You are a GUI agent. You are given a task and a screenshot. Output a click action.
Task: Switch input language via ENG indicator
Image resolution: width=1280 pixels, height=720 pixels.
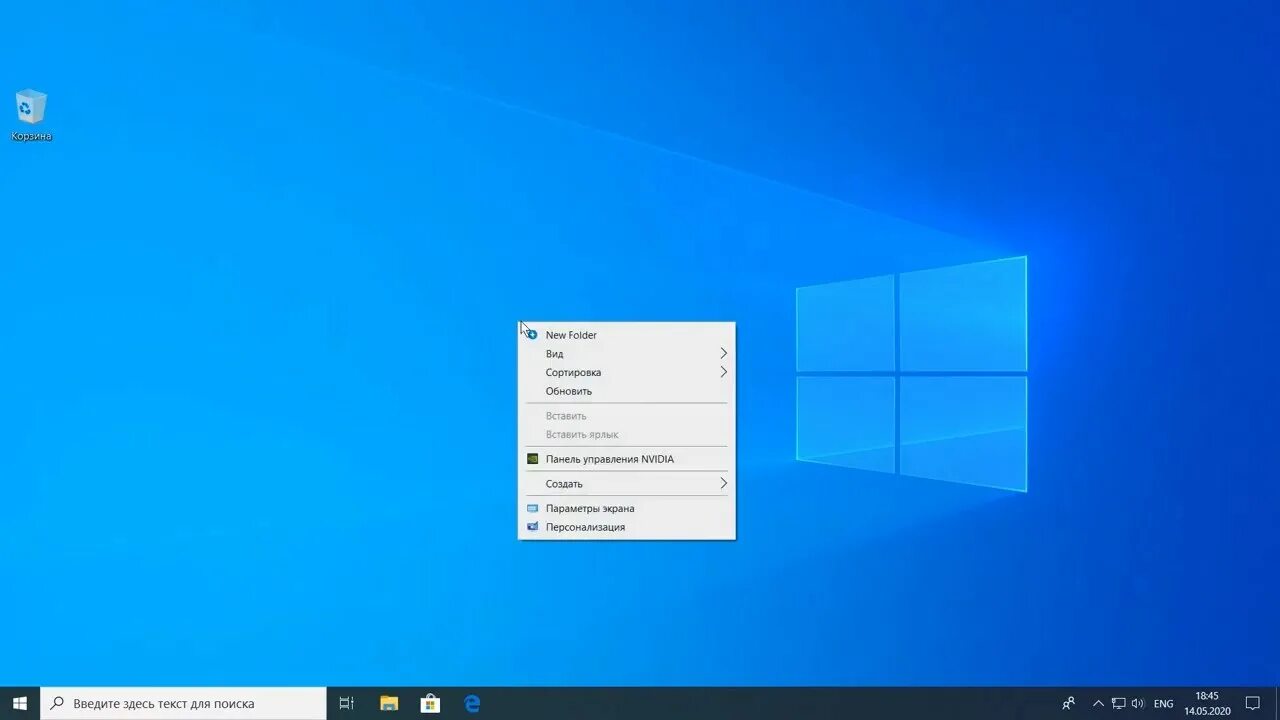[x=1163, y=703]
